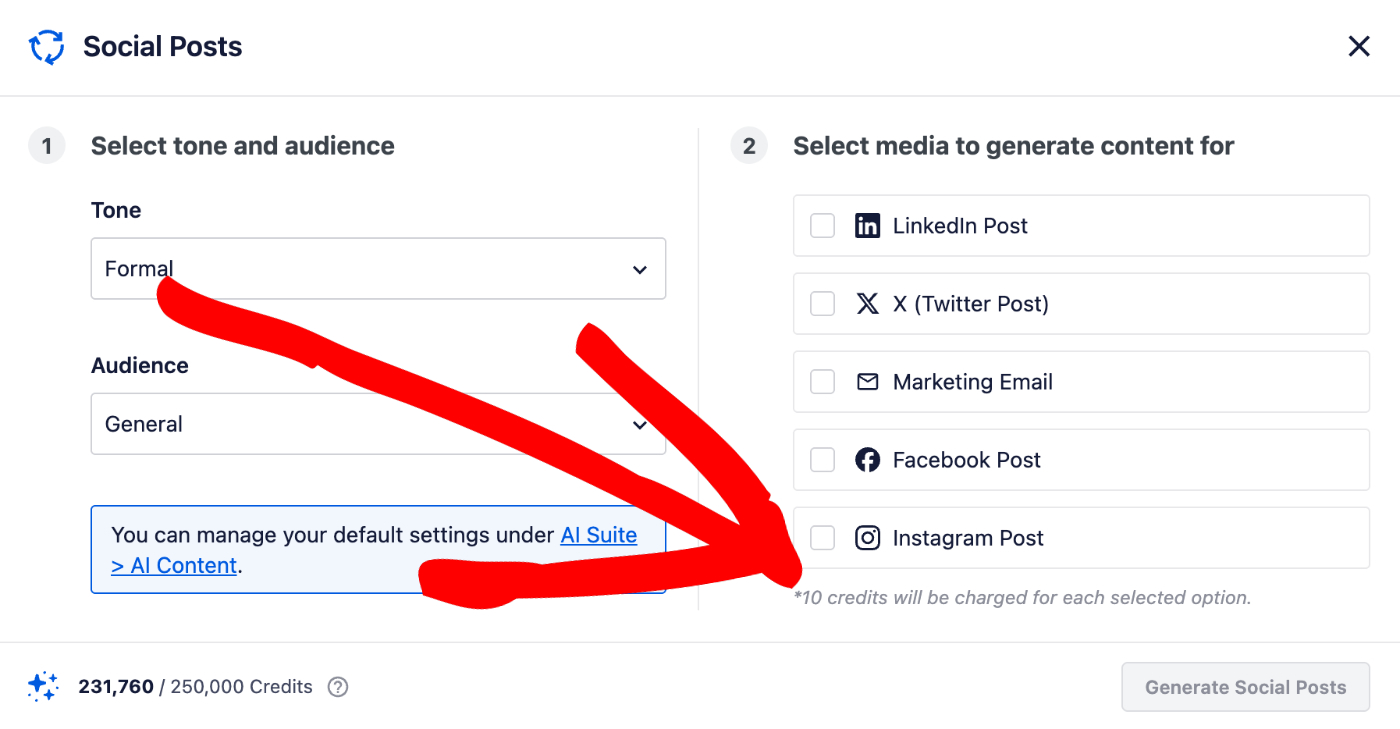Click the Instagram Post option row
This screenshot has width=1400, height=729.
[1081, 538]
